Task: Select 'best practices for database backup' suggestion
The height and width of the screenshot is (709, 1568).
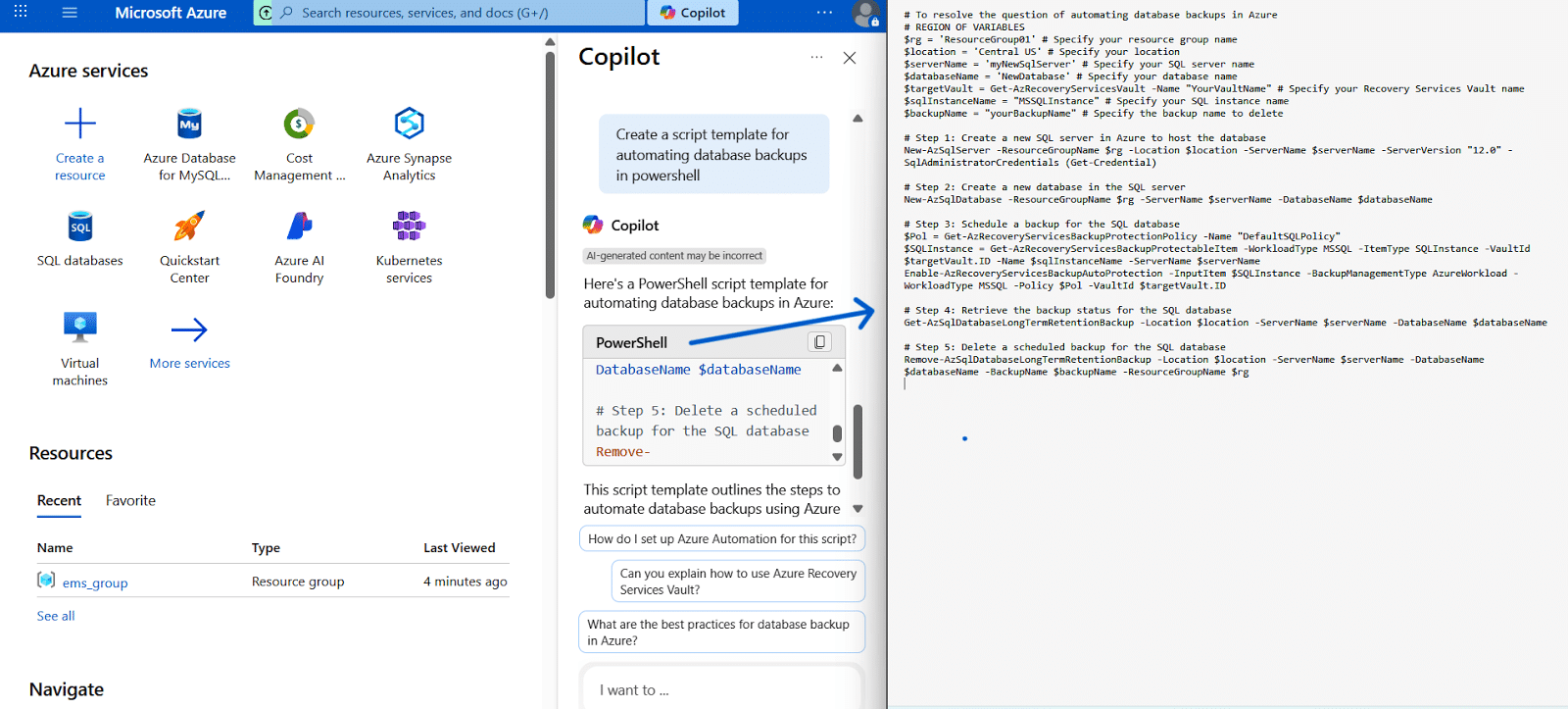Action: [721, 633]
